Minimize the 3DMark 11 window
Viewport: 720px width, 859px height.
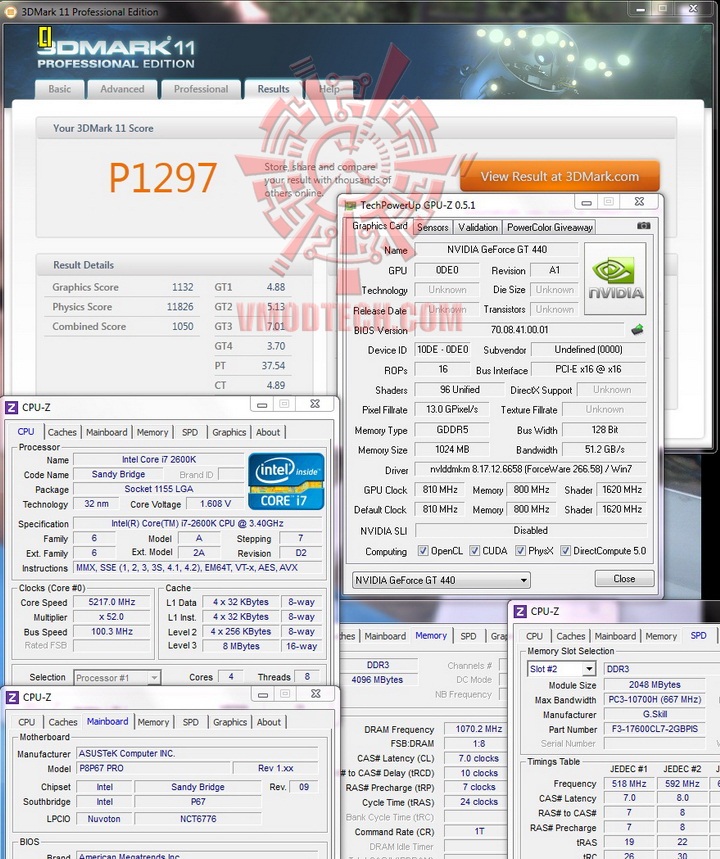point(639,9)
